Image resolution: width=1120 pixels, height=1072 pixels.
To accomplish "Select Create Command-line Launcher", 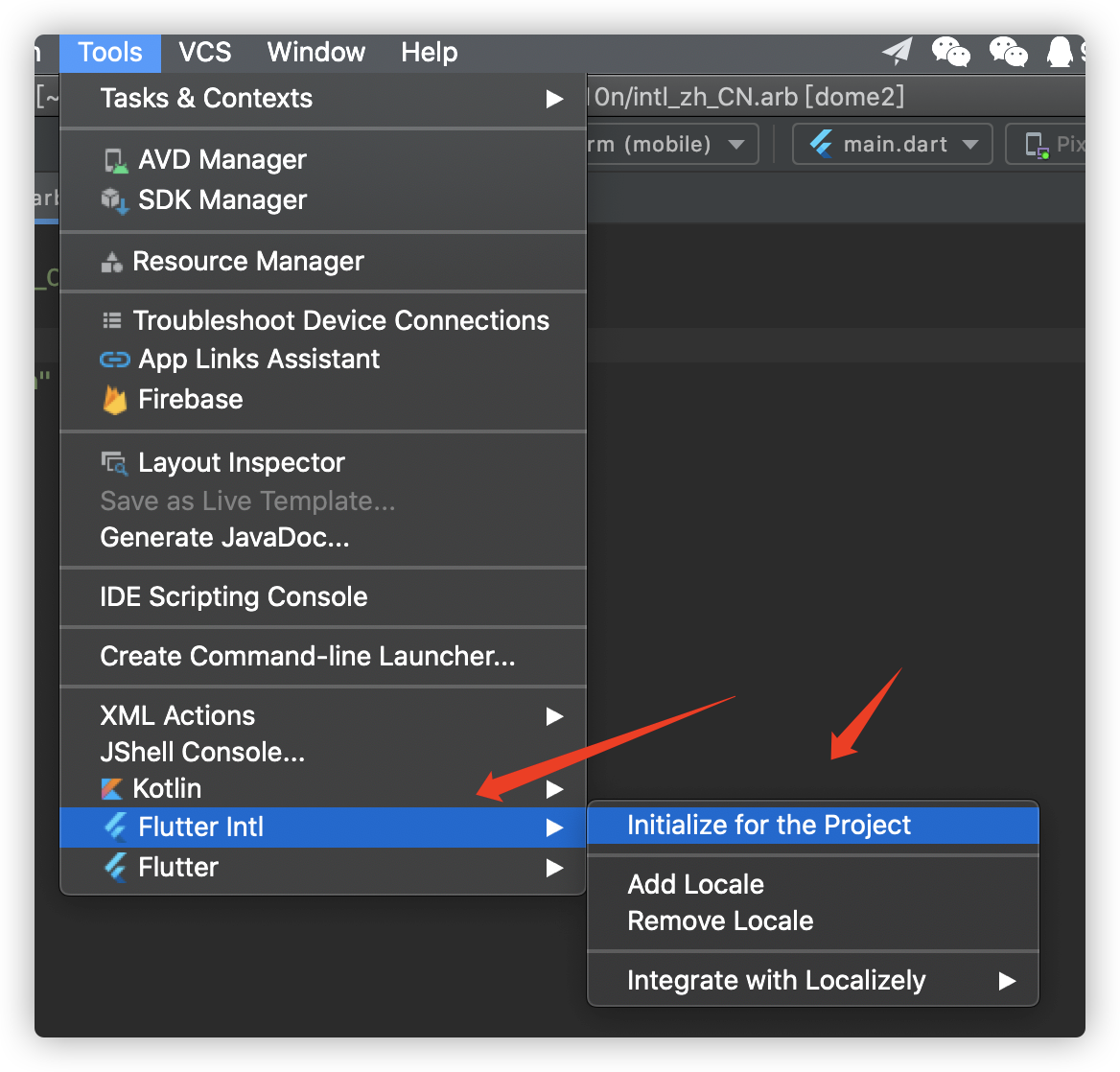I will 323,657.
